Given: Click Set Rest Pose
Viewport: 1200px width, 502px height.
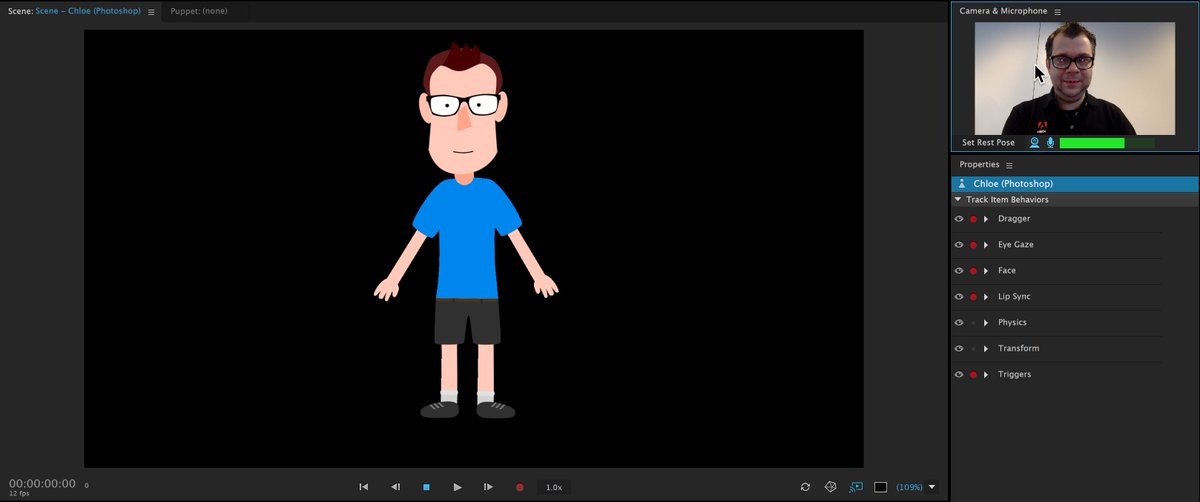Looking at the screenshot, I should (x=988, y=143).
